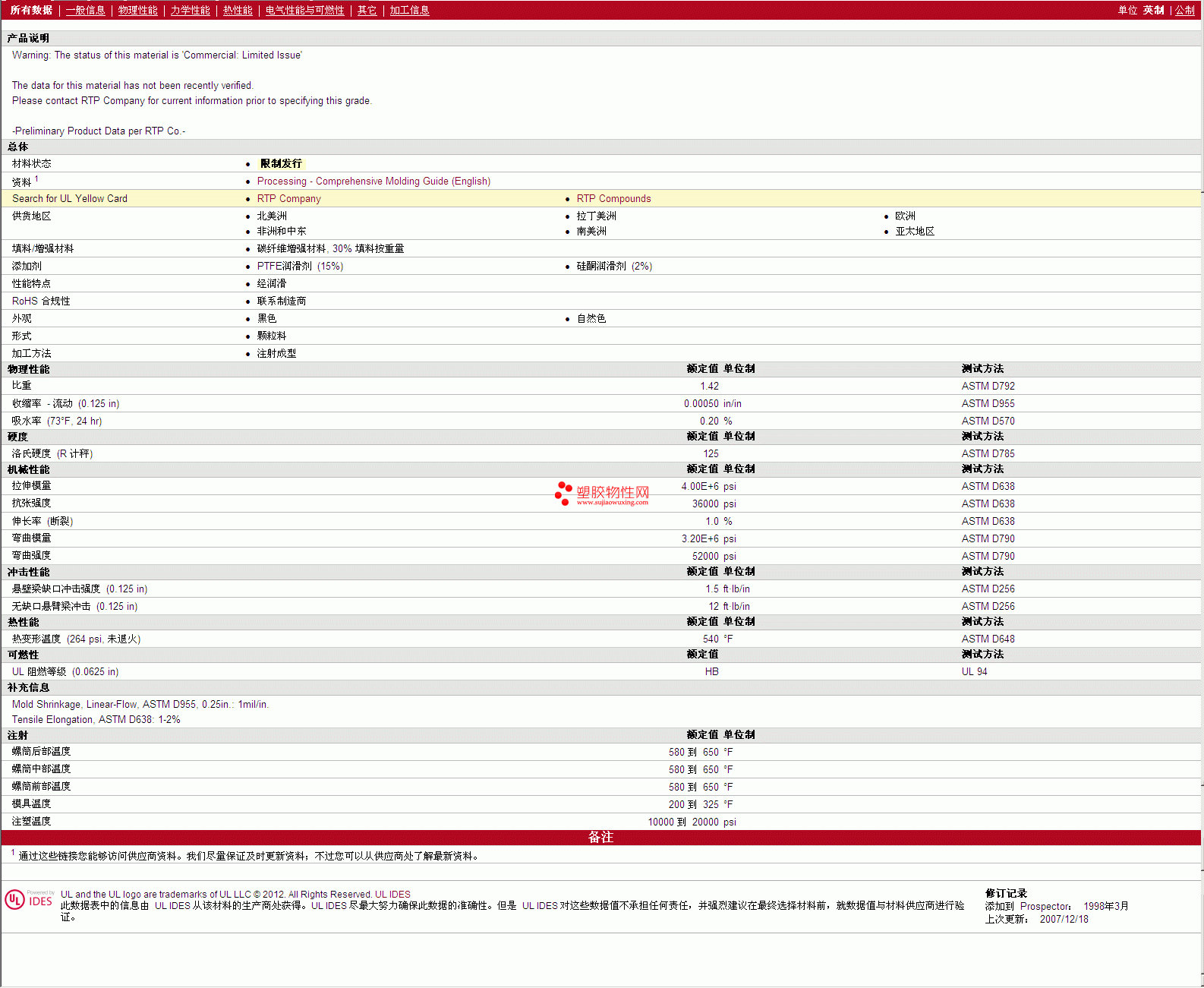Click 洛氏硬度 (R 计秤) row label
1204x988 pixels.
pyautogui.click(x=52, y=454)
